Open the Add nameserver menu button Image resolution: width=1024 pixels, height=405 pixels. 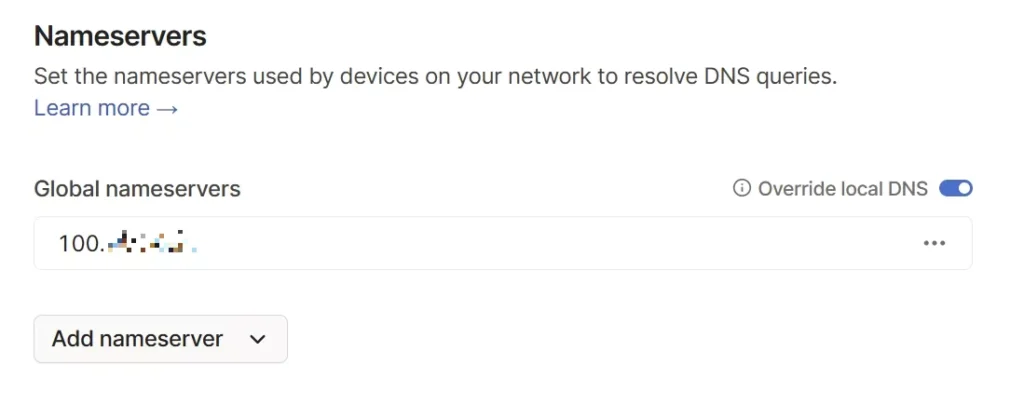point(161,339)
